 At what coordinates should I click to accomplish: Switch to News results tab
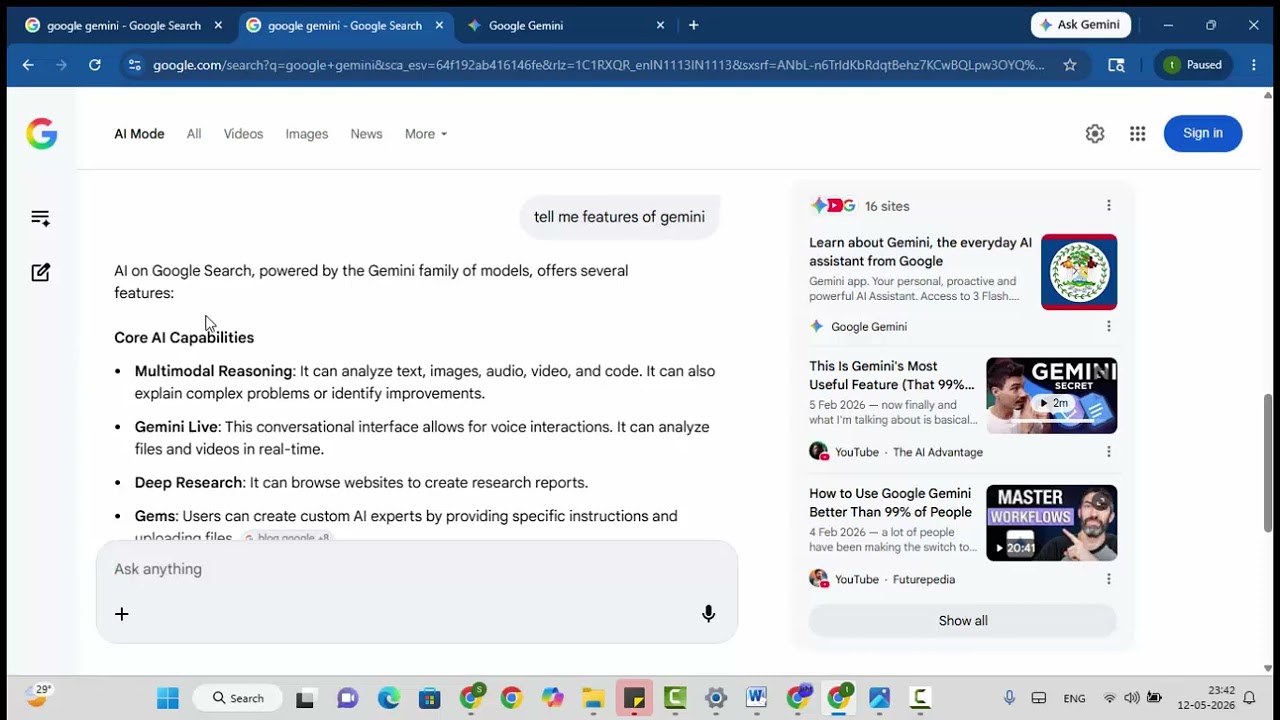pyautogui.click(x=366, y=134)
